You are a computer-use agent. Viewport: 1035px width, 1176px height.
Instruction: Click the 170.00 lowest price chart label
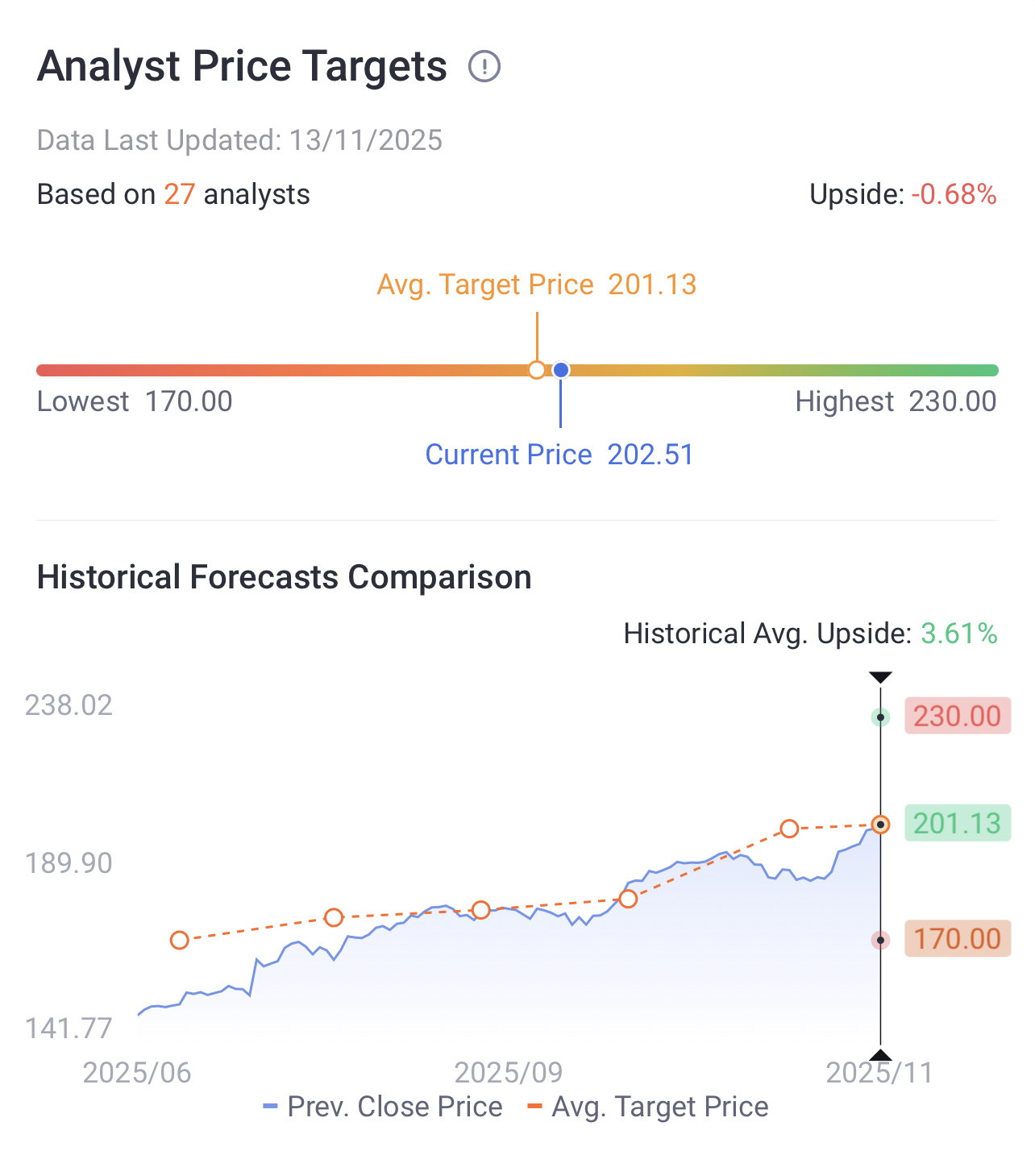(957, 939)
